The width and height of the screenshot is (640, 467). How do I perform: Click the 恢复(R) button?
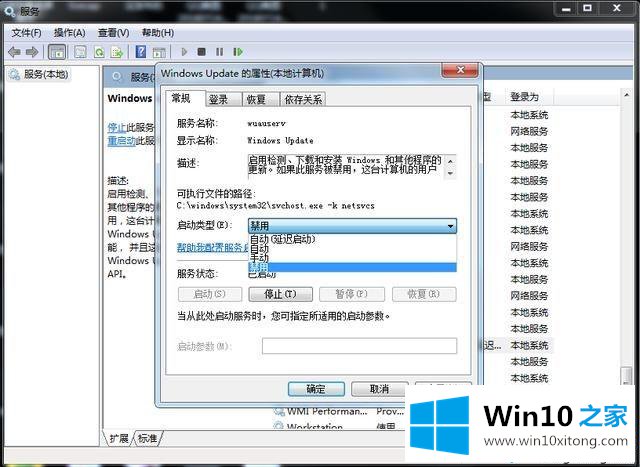[424, 294]
